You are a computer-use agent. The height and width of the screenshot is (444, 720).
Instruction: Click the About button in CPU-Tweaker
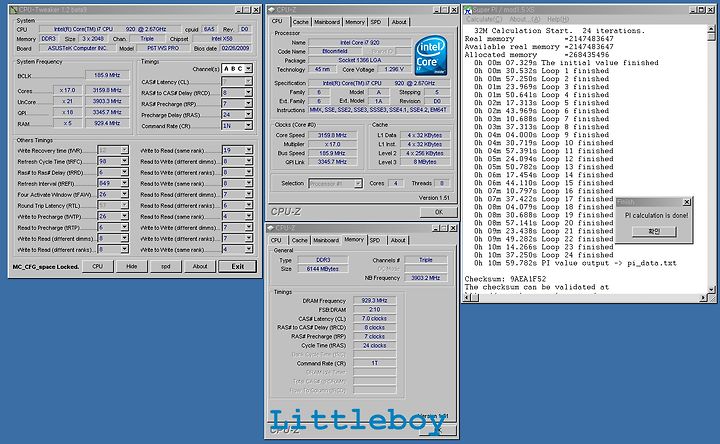pyautogui.click(x=200, y=266)
